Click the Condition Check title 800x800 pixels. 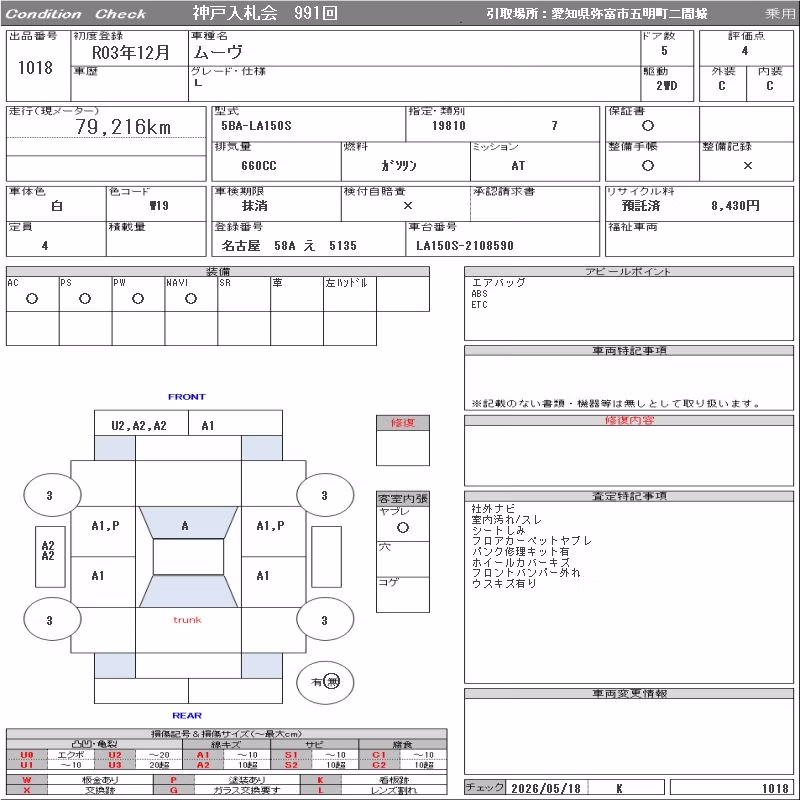(76, 14)
